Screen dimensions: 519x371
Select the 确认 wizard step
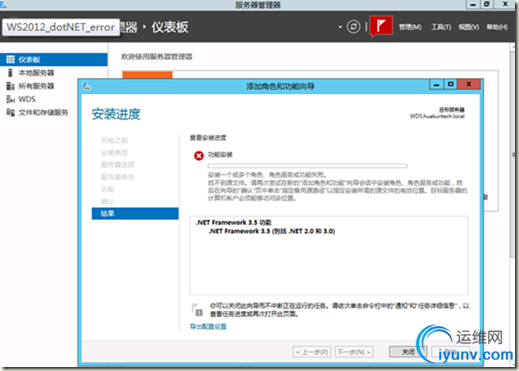coord(107,201)
